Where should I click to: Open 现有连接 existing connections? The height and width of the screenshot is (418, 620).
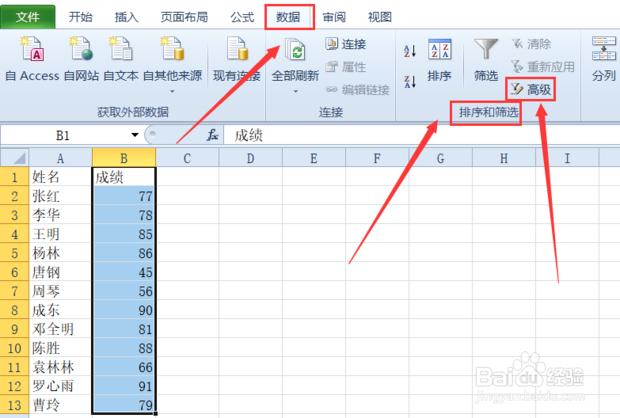tap(237, 59)
